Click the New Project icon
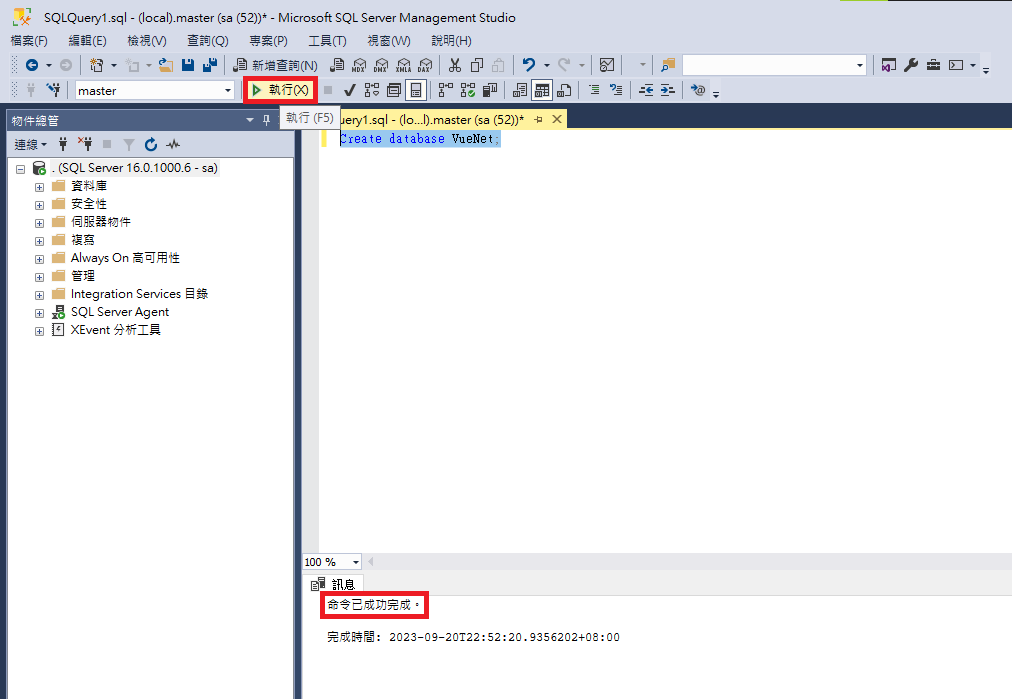 [x=97, y=65]
